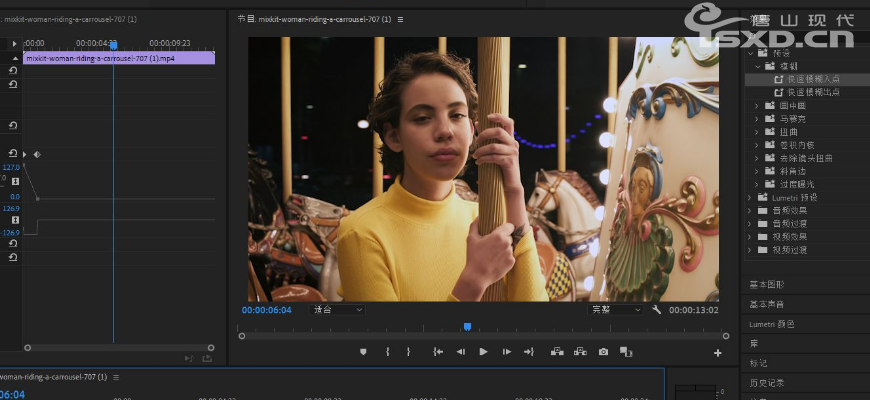The height and width of the screenshot is (400, 870).
Task: Step back one frame
Action: [x=461, y=352]
